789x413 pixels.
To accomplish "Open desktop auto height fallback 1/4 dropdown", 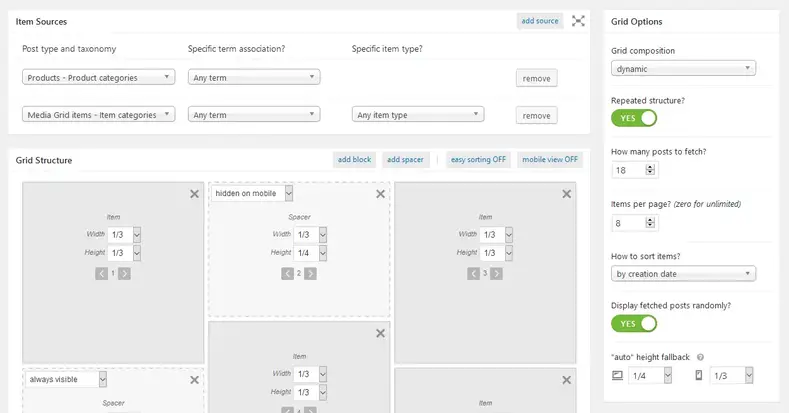I will tap(650, 375).
